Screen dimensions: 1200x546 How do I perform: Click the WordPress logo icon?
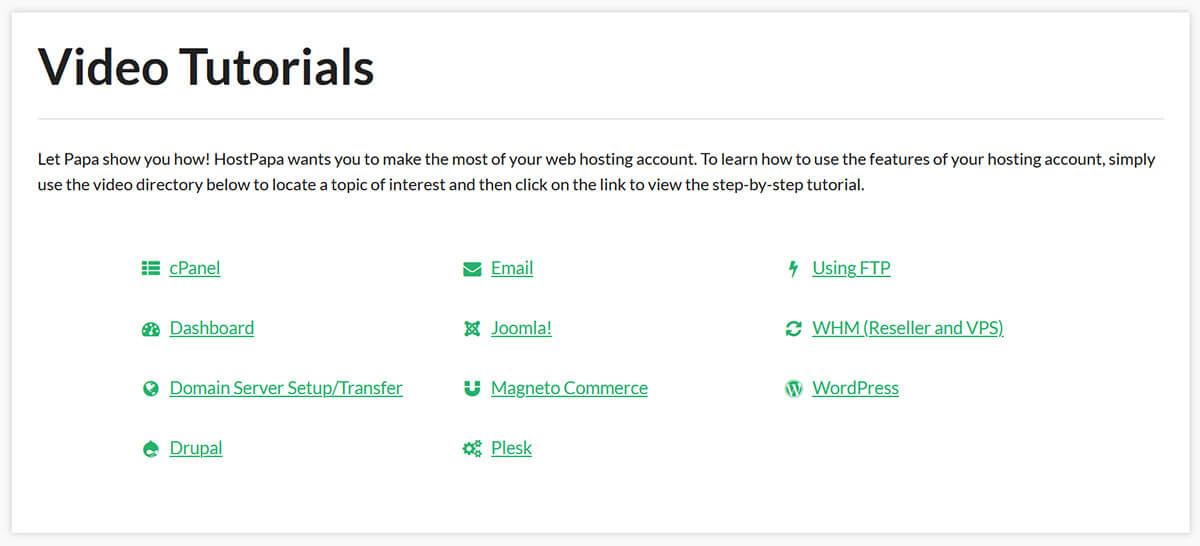pyautogui.click(x=794, y=389)
